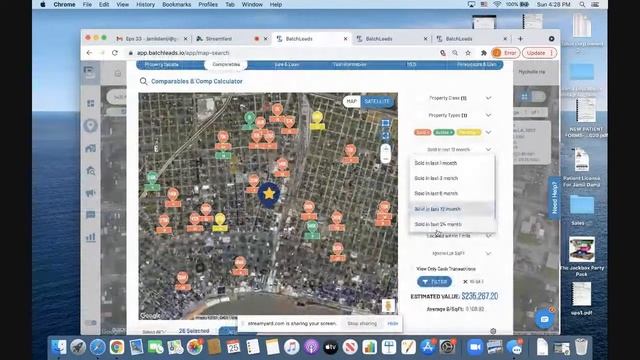
Task: Click the BatchLeads logo in sidebar
Action: pyautogui.click(x=89, y=73)
